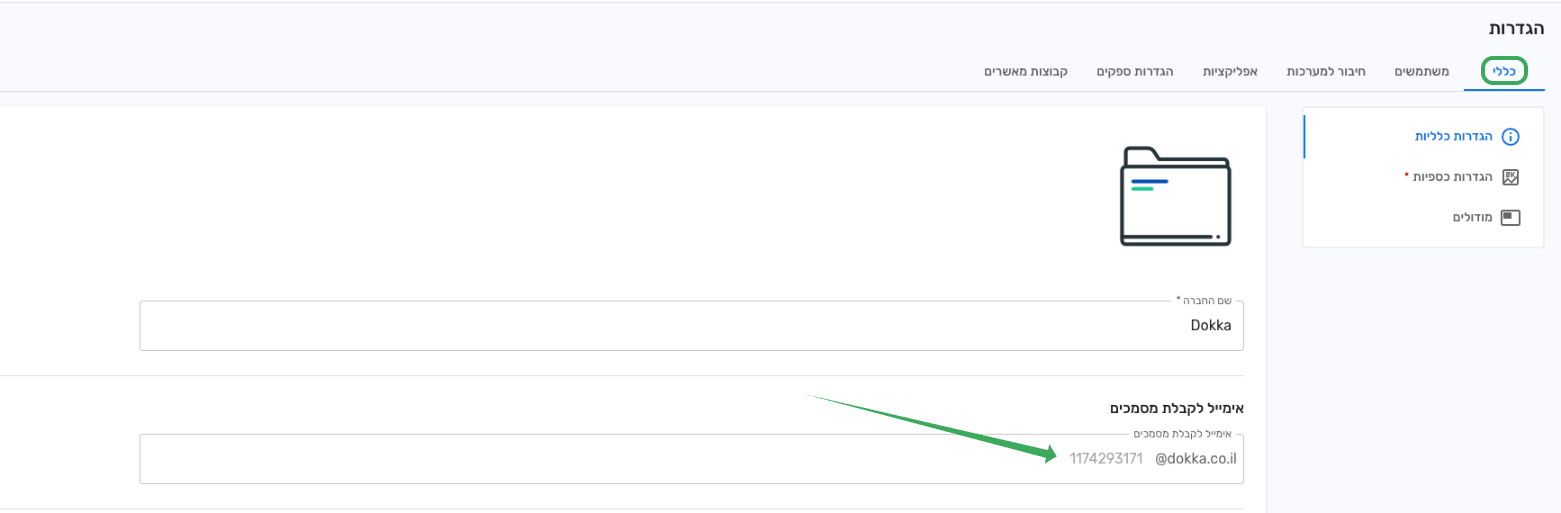Open the כללי tab
This screenshot has width=1561, height=513.
[x=1504, y=72]
